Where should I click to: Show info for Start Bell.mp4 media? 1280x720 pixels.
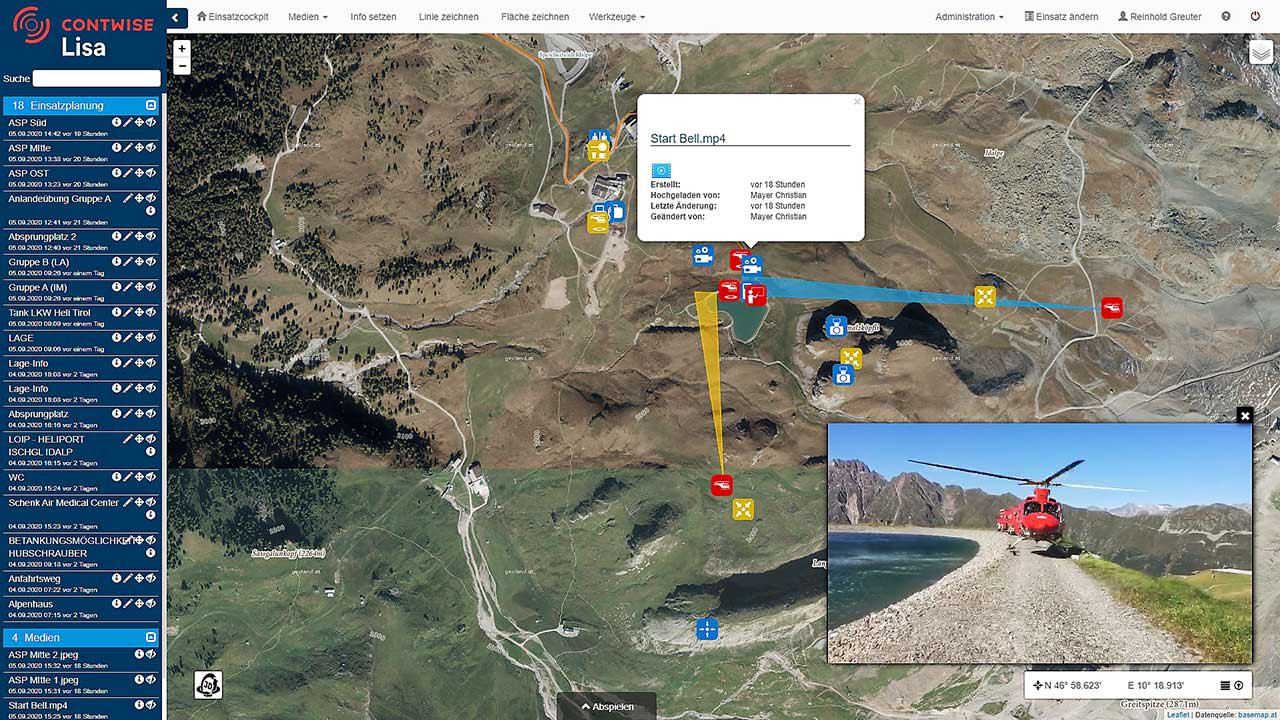pos(139,705)
